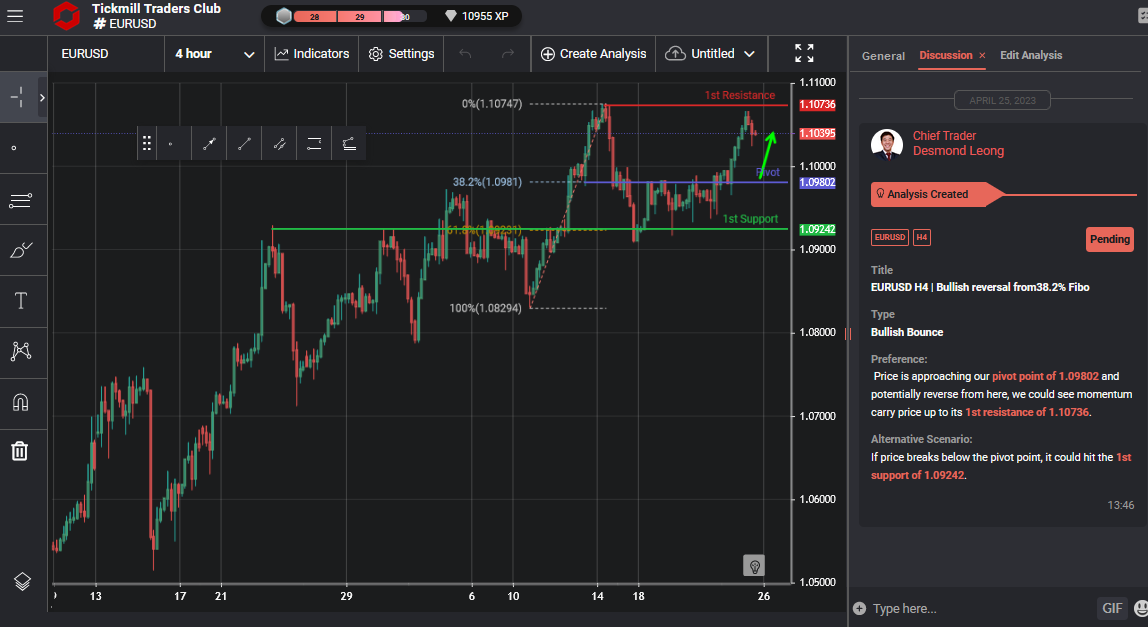The width and height of the screenshot is (1148, 627).
Task: Open the GIF picker
Action: click(x=1111, y=608)
